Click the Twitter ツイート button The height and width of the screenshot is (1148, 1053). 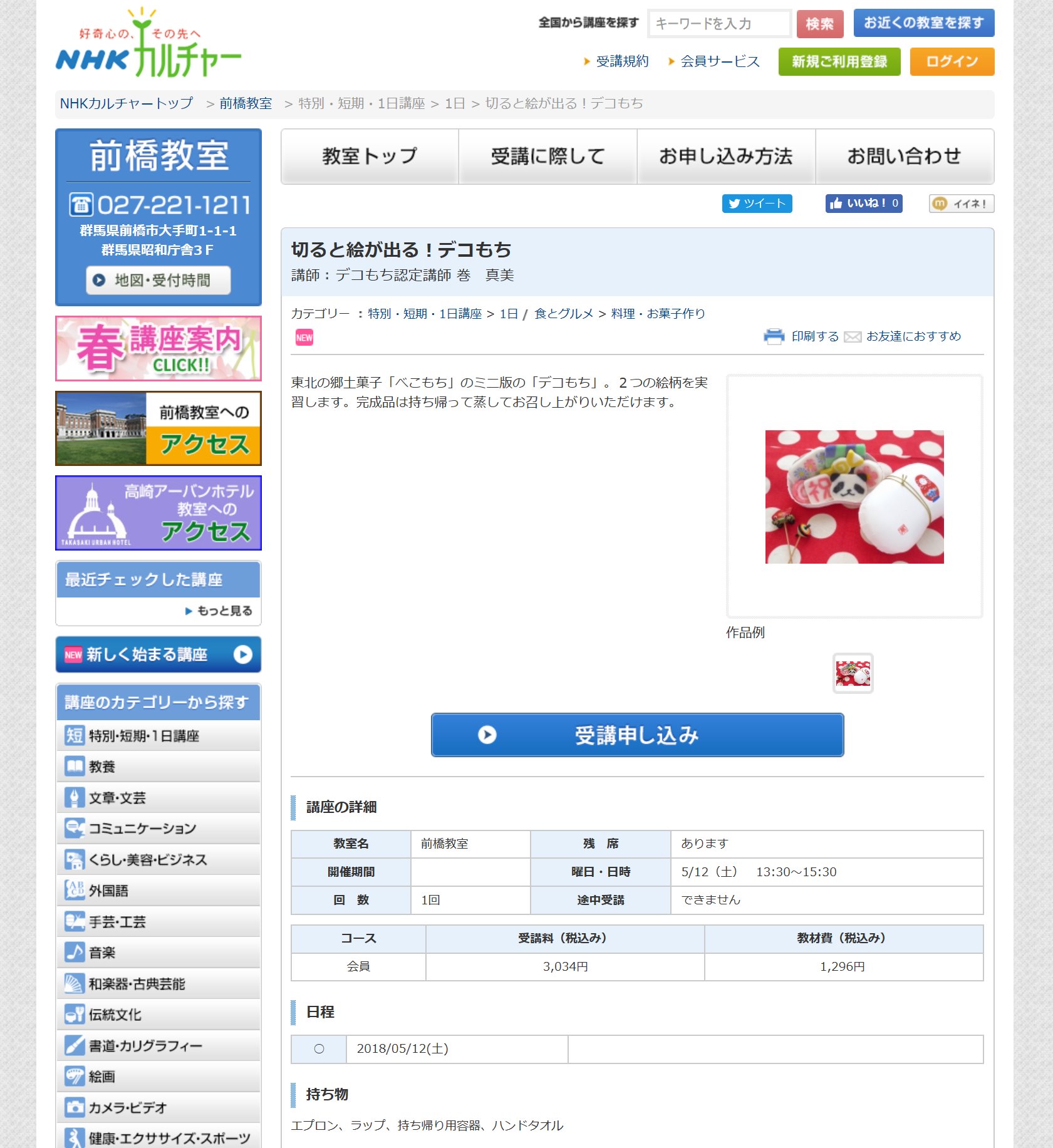pyautogui.click(x=757, y=204)
